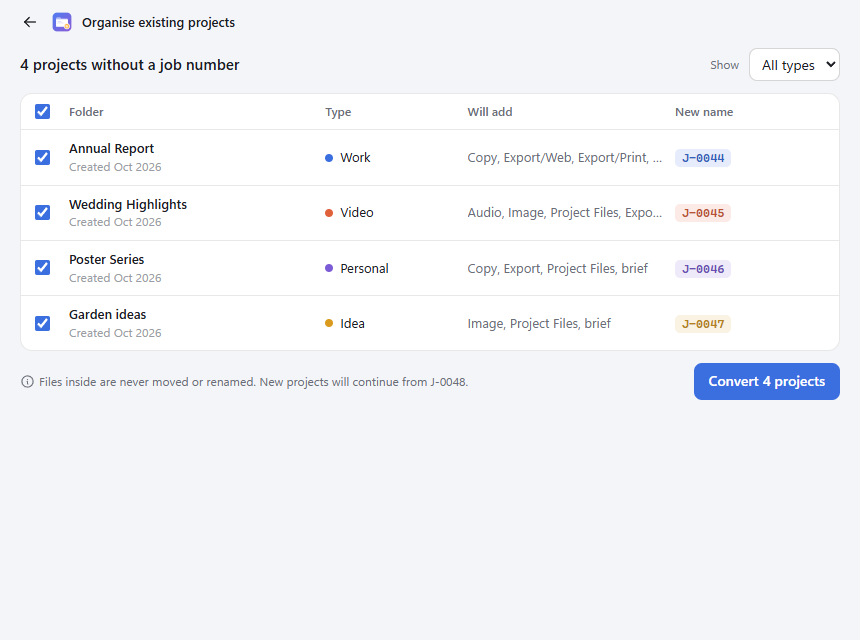Select the J-0044 new name badge

[x=703, y=158]
